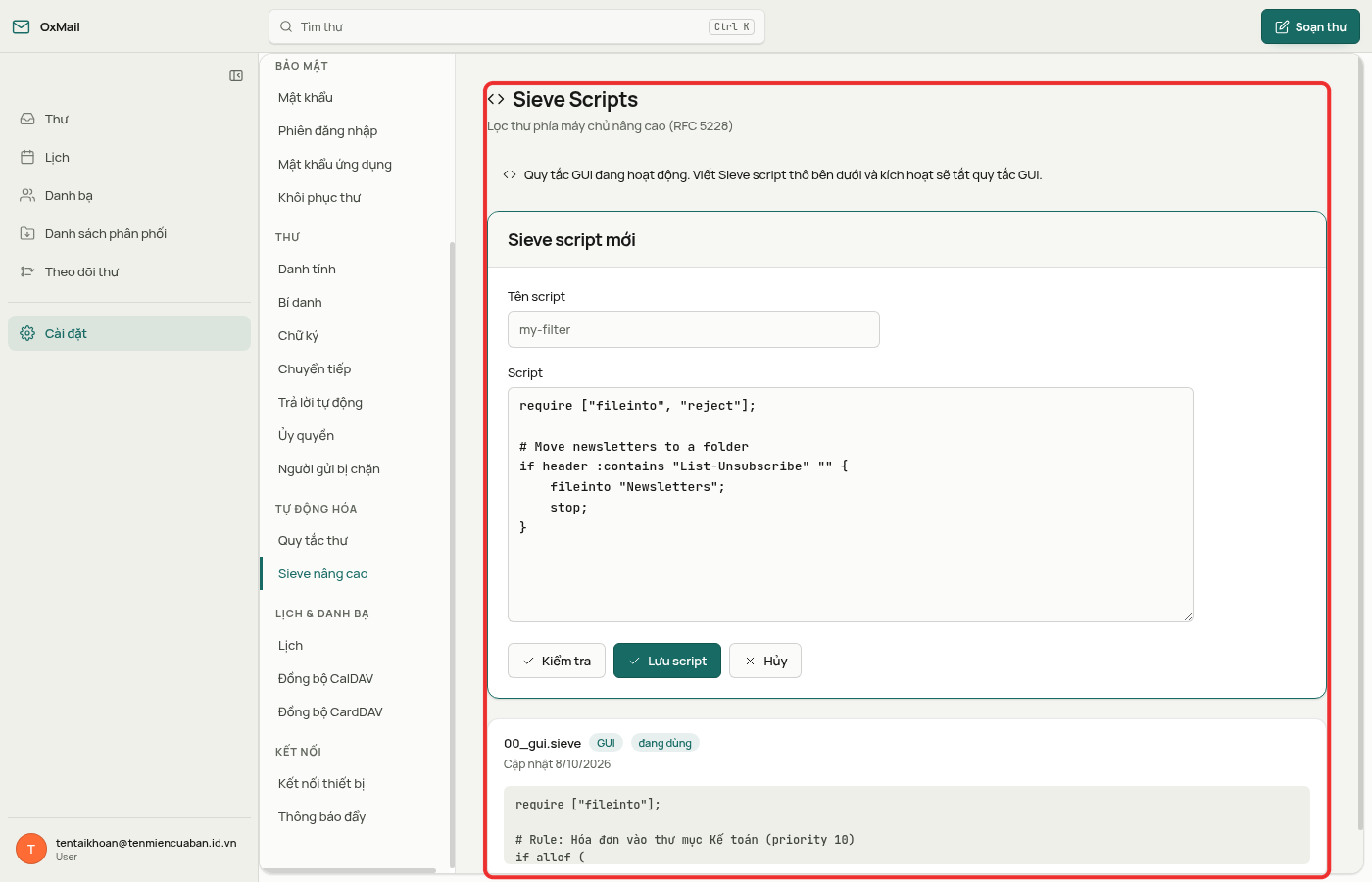The width and height of the screenshot is (1372, 882).
Task: Click the Lịch calendar icon in sidebar
Action: tap(27, 157)
